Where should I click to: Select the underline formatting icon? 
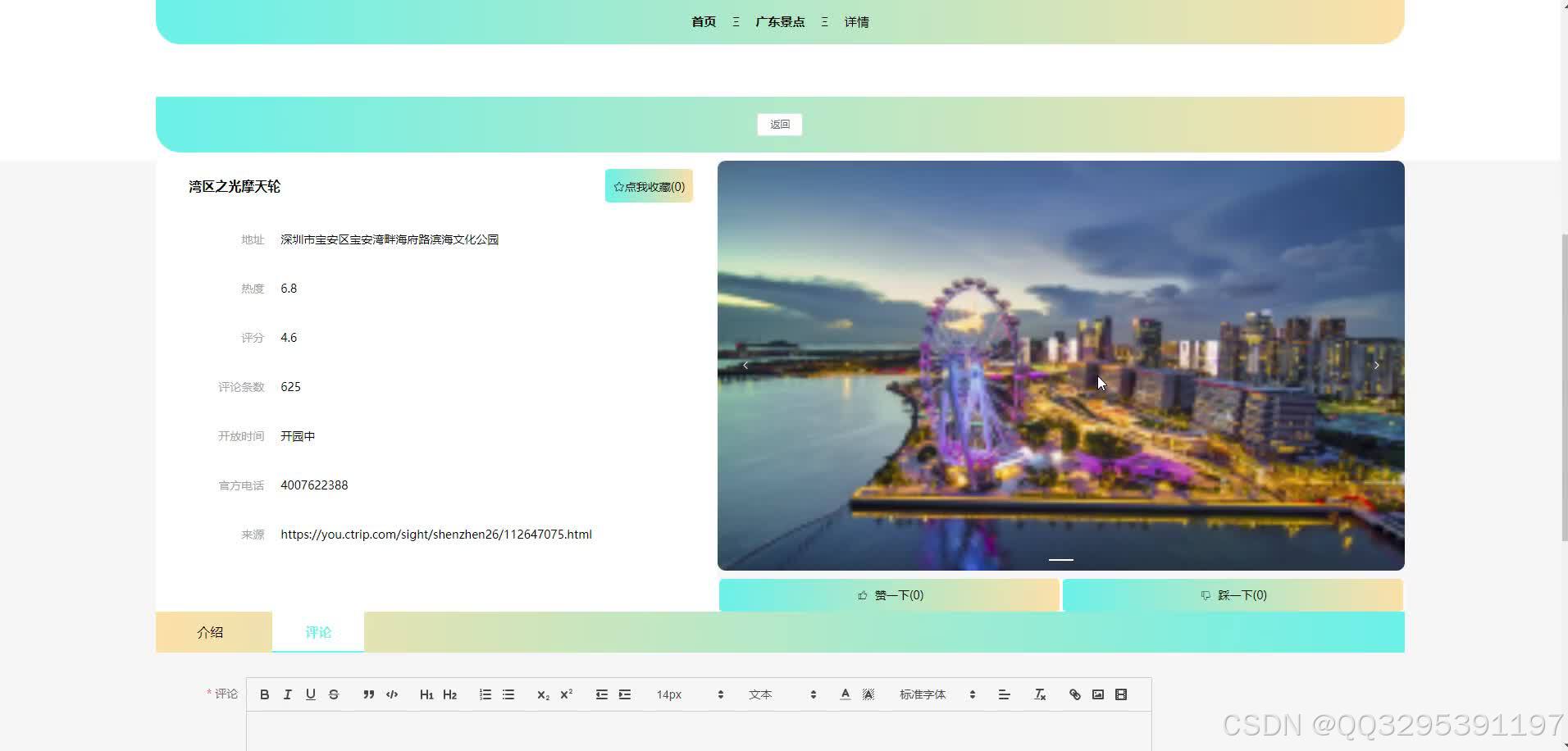pyautogui.click(x=310, y=694)
